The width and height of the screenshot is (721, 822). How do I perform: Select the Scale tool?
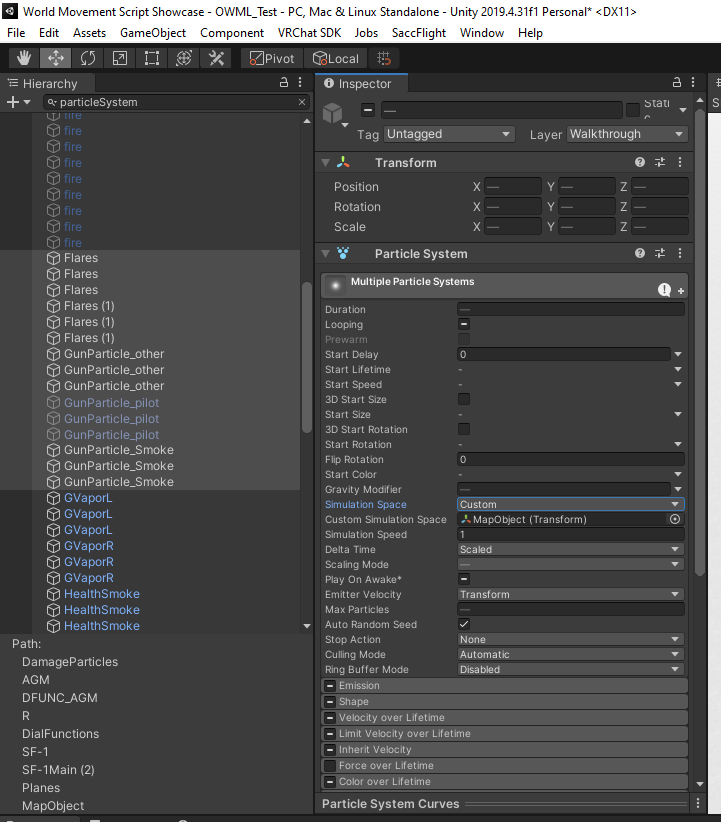tap(120, 58)
